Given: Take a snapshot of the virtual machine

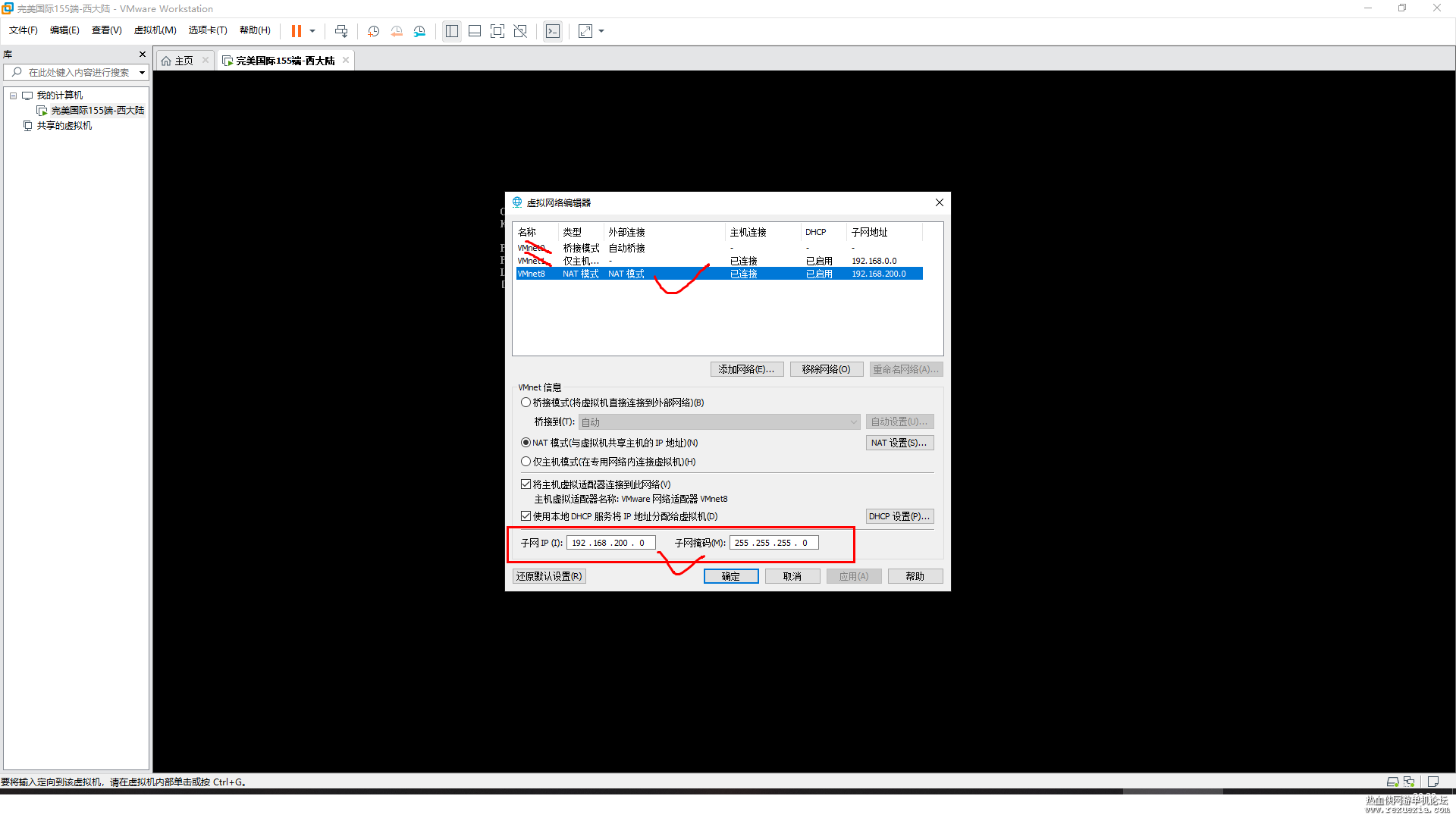Looking at the screenshot, I should 374,31.
